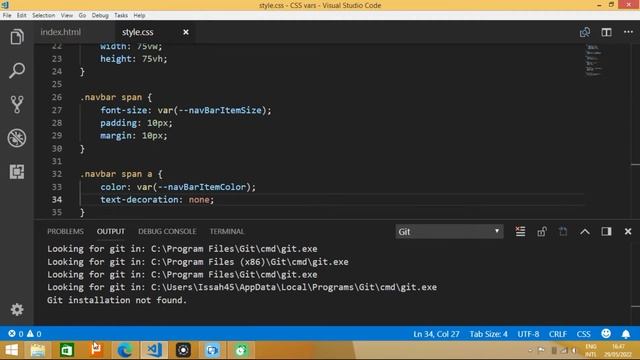Click the warnings count in status bar
The image size is (640, 360).
coord(34,333)
